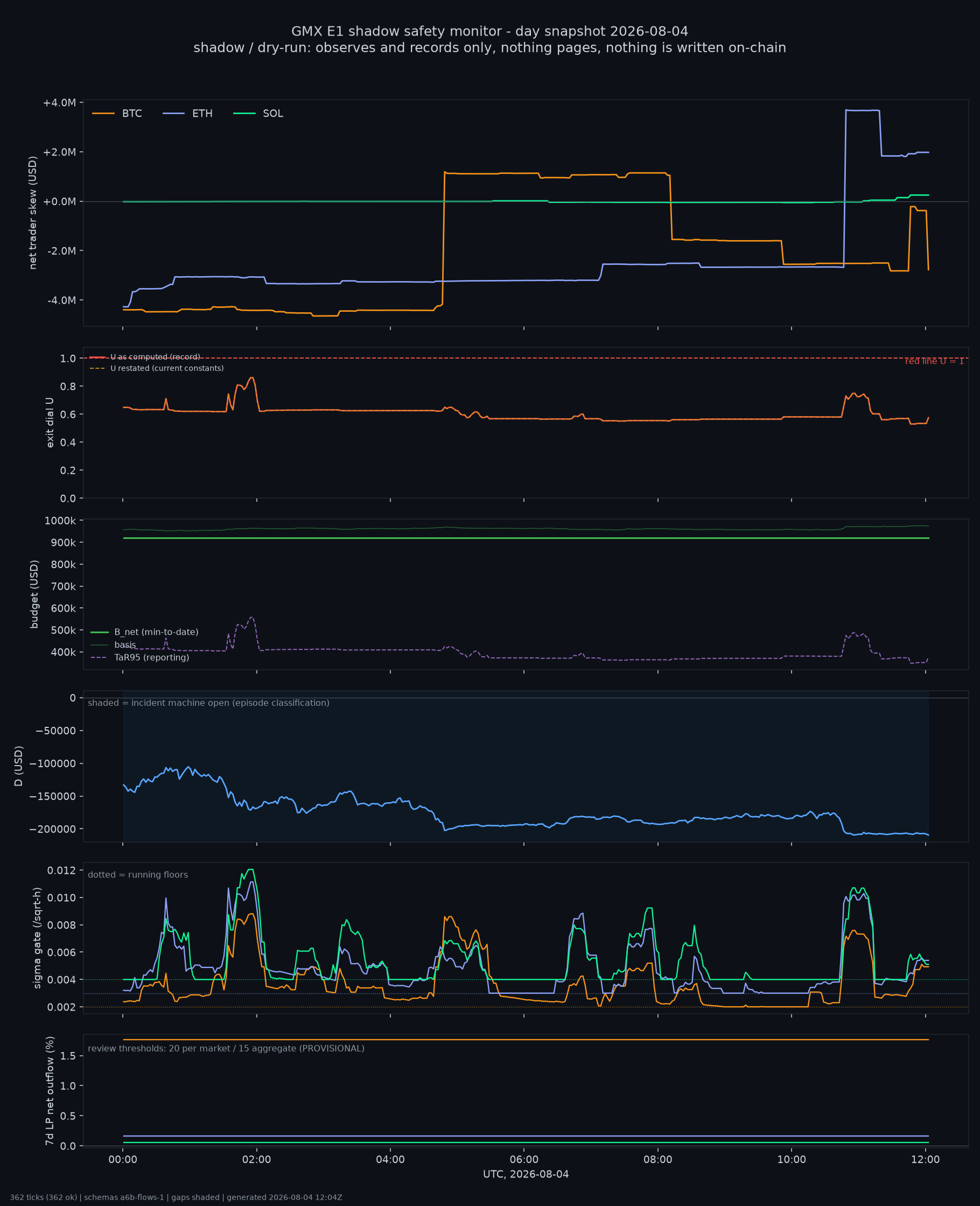Image resolution: width=980 pixels, height=1206 pixels.
Task: Click the footer starting '362 ticks (362 ok)'
Action: tap(176, 1197)
